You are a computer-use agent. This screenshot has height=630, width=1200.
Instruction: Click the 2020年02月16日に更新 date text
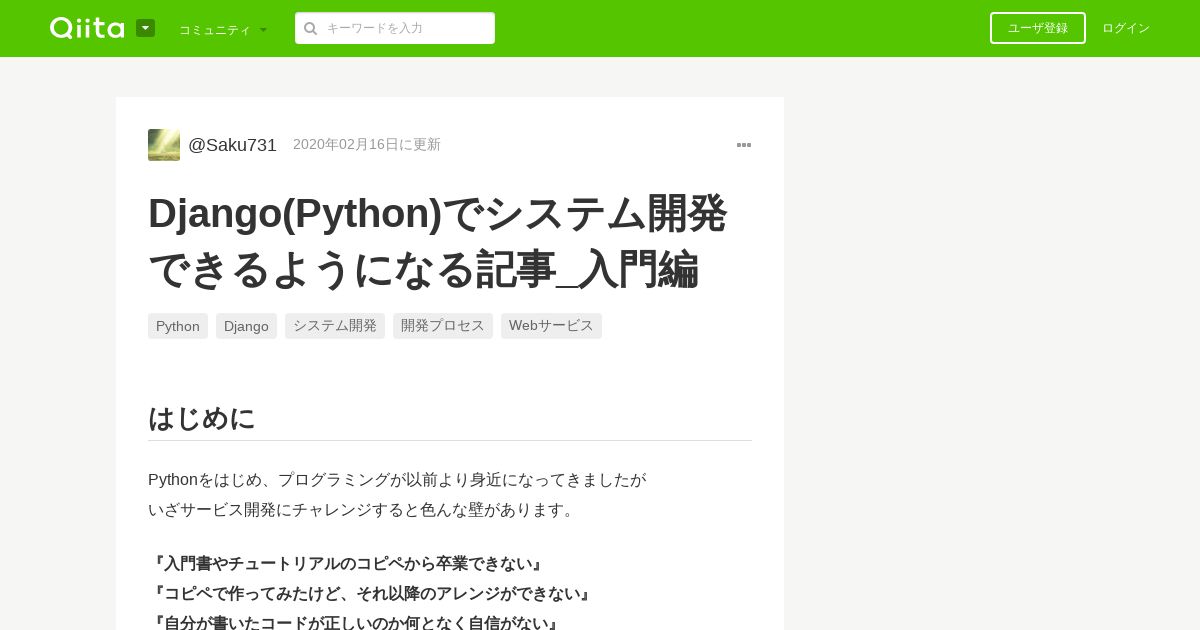pos(367,145)
